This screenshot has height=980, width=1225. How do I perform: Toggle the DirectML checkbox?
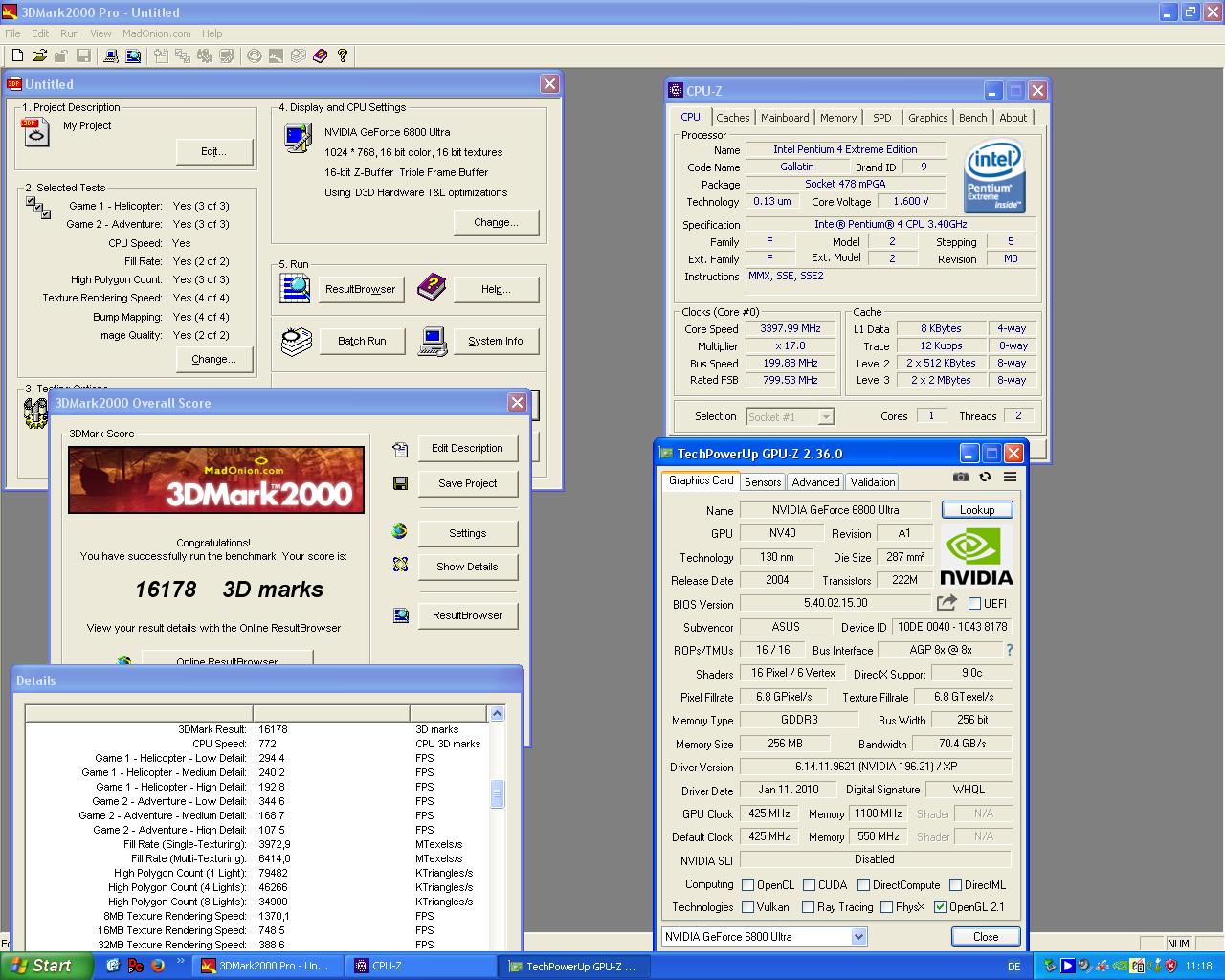point(955,885)
